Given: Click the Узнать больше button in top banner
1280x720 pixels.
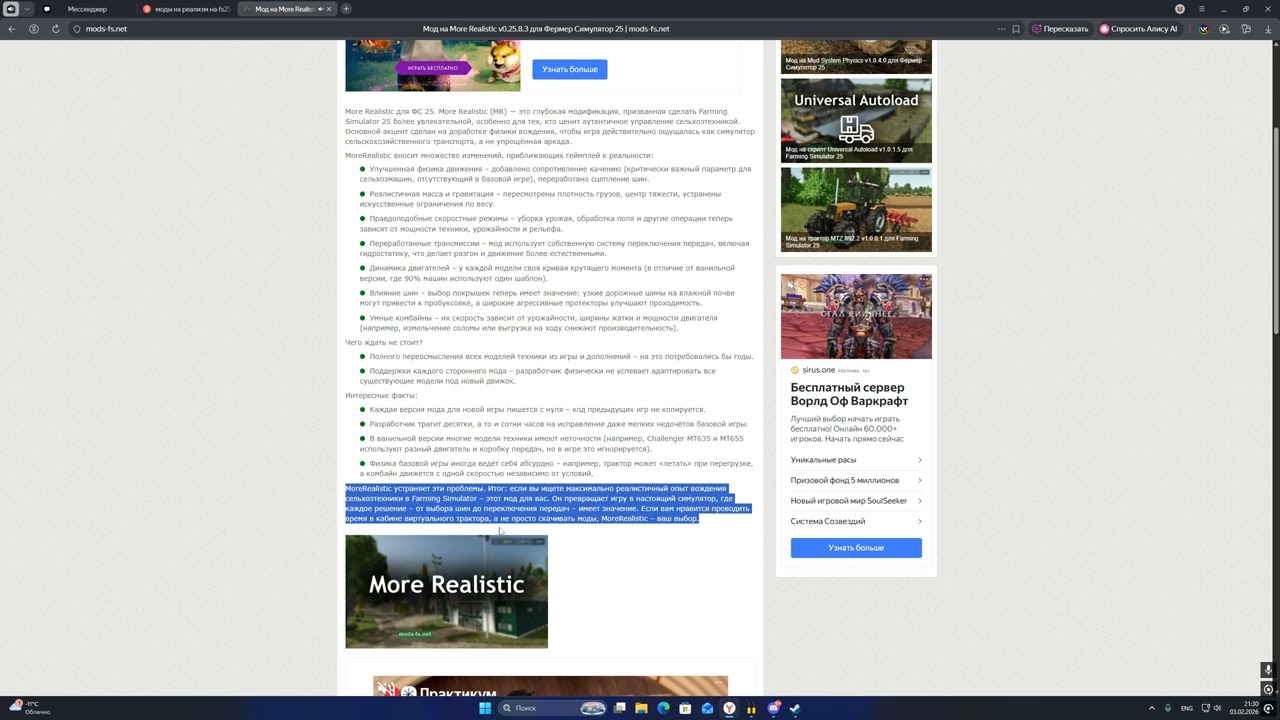Looking at the screenshot, I should (x=569, y=69).
